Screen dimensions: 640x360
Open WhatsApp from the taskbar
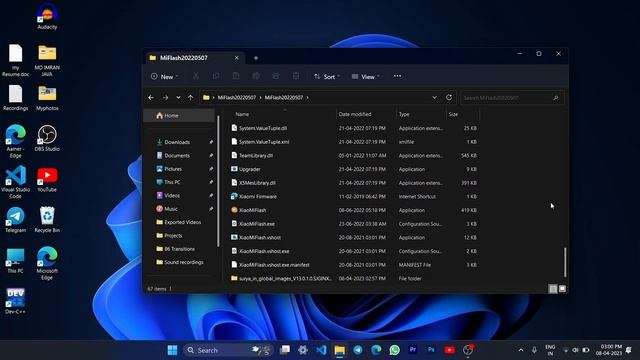394,350
